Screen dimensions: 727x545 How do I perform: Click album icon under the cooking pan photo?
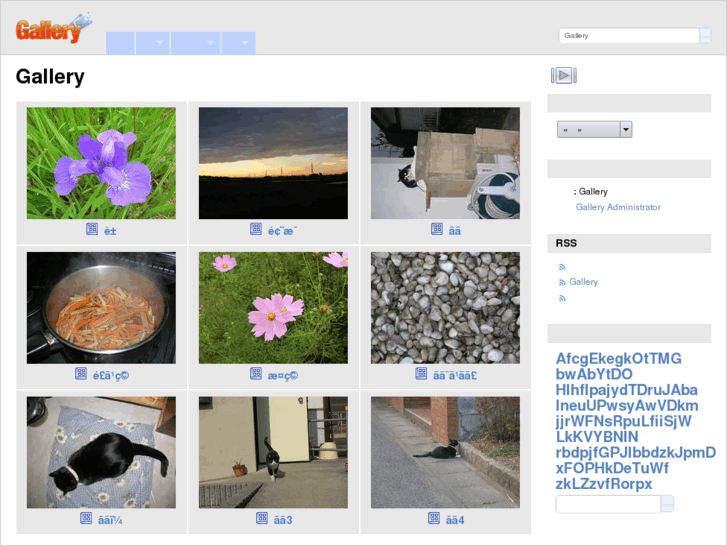tap(81, 373)
